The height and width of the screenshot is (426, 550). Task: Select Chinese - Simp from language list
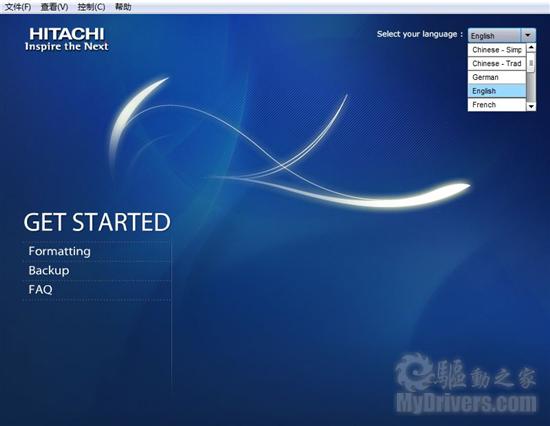[x=497, y=50]
